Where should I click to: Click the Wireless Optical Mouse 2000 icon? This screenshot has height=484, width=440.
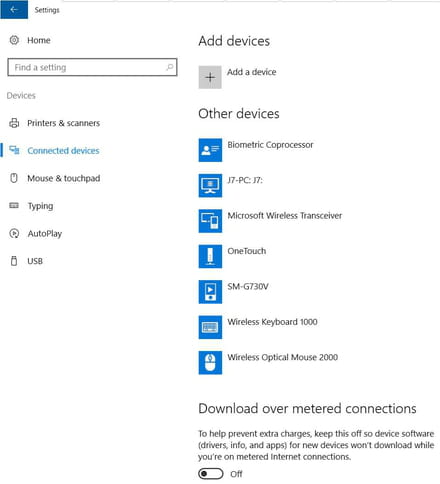pyautogui.click(x=210, y=363)
